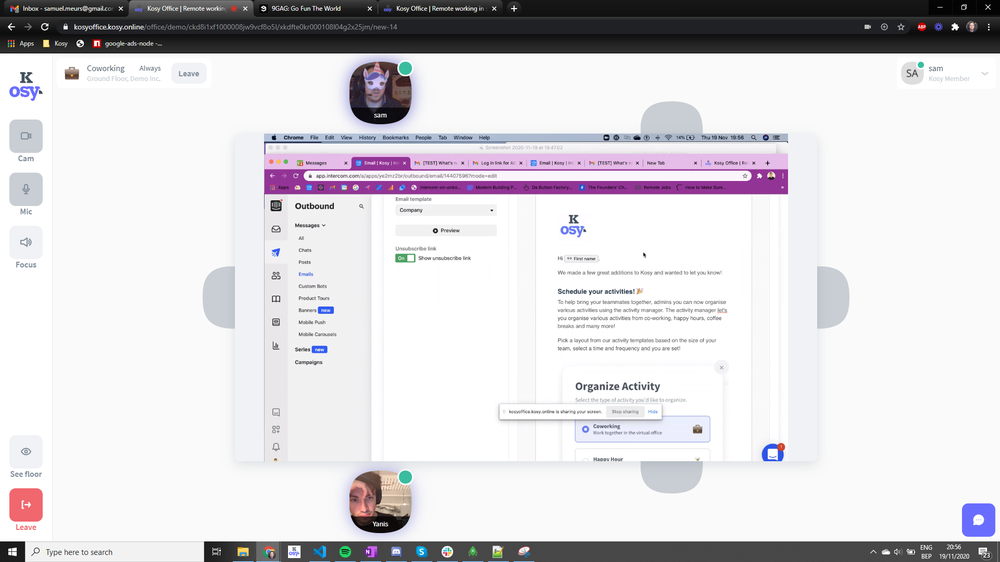This screenshot has height=562, width=1000.
Task: Select Chats in Outbound messages list
Action: pyautogui.click(x=305, y=250)
